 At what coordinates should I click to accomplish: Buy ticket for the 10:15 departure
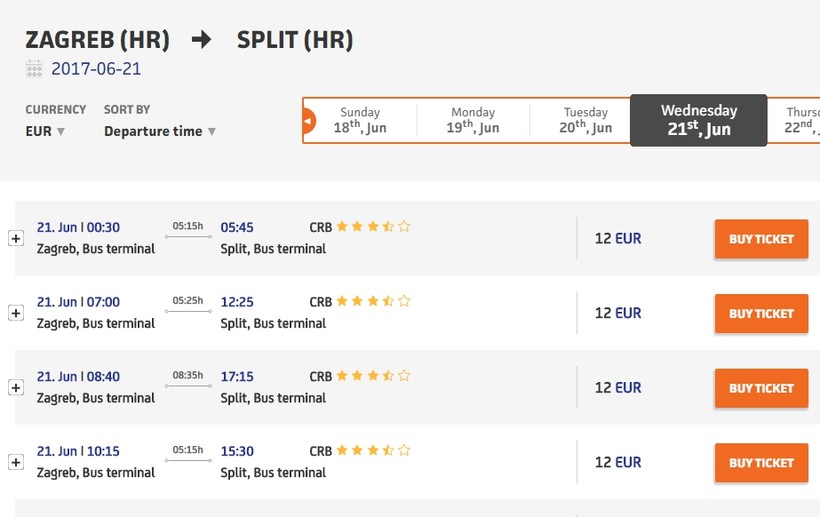coord(761,463)
